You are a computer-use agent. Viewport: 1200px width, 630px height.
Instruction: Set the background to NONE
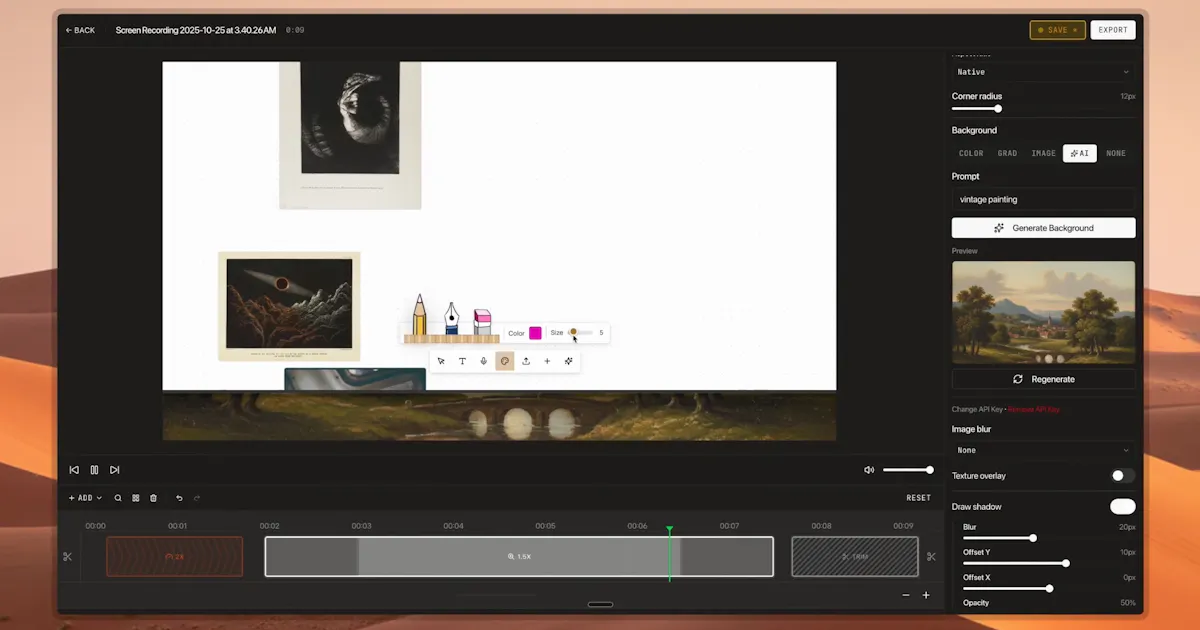click(1116, 153)
